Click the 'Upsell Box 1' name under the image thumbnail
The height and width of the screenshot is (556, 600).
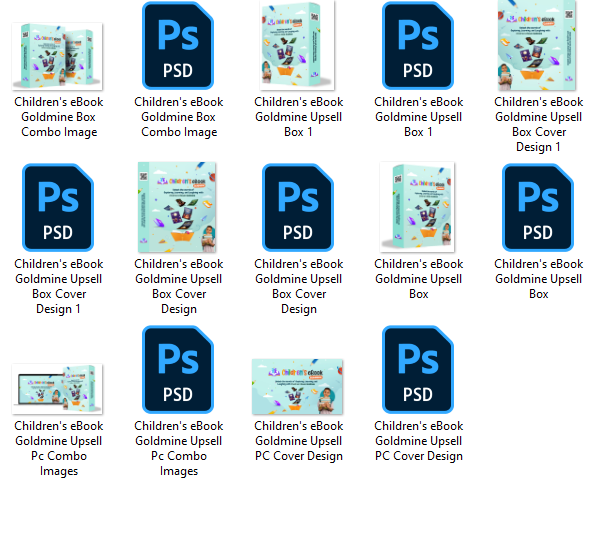coord(298,117)
